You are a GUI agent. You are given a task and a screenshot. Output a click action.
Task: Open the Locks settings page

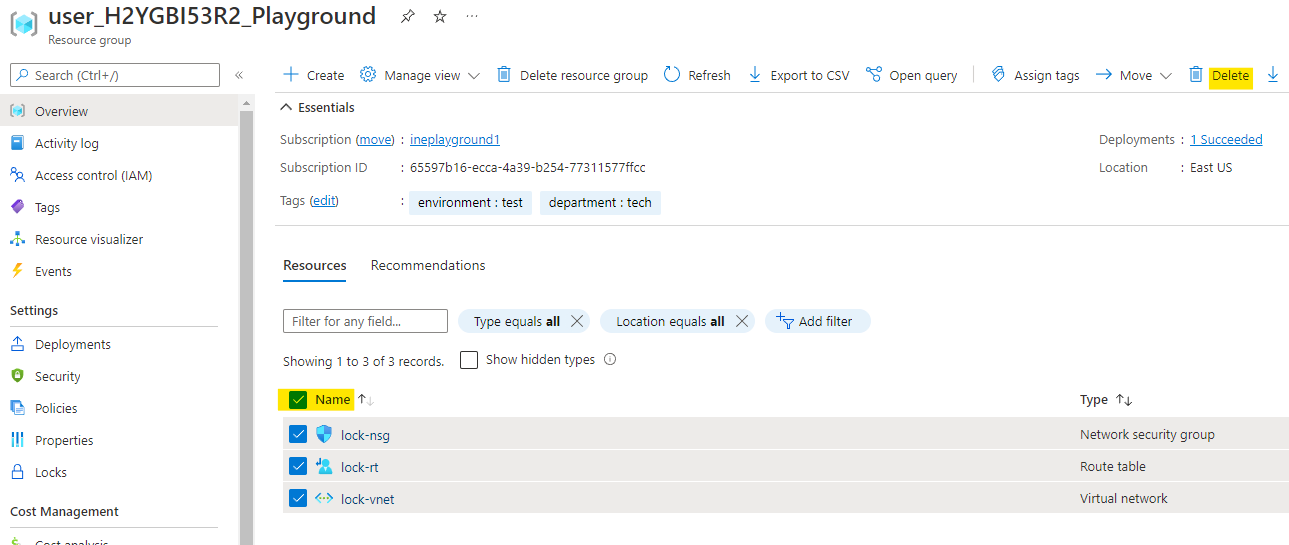coord(51,472)
